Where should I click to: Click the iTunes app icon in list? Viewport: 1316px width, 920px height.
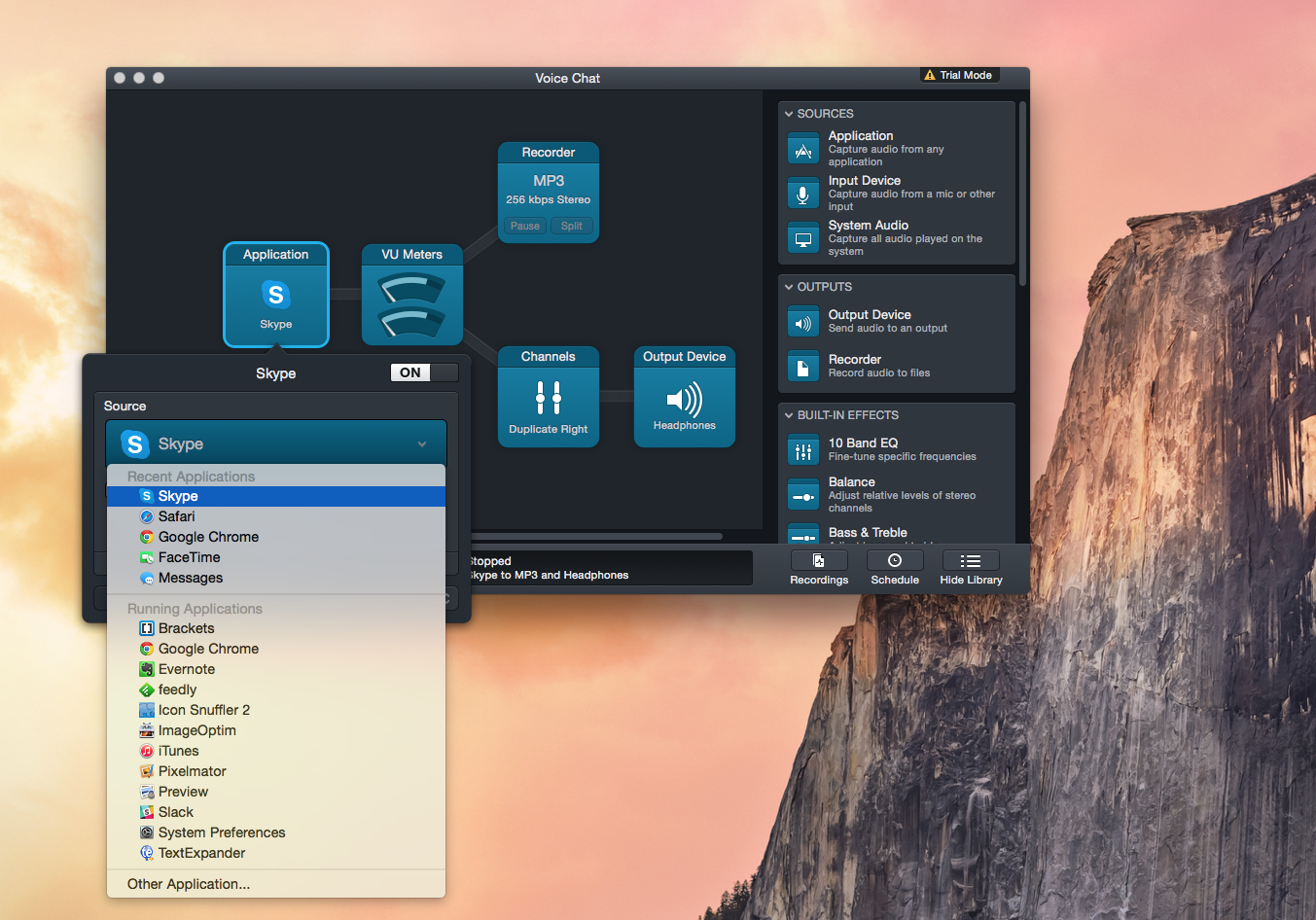147,751
